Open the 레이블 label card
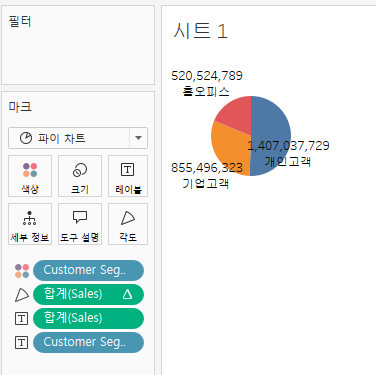Viewport: 376px width, 375px height. [x=128, y=176]
